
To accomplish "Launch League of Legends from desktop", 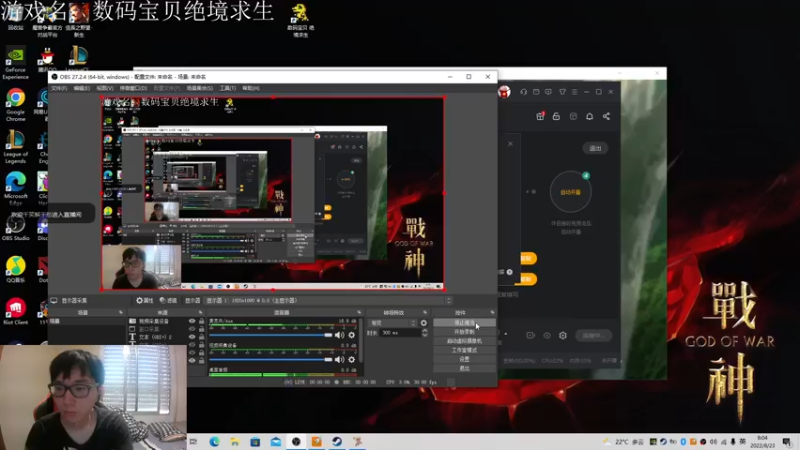I will pyautogui.click(x=15, y=146).
